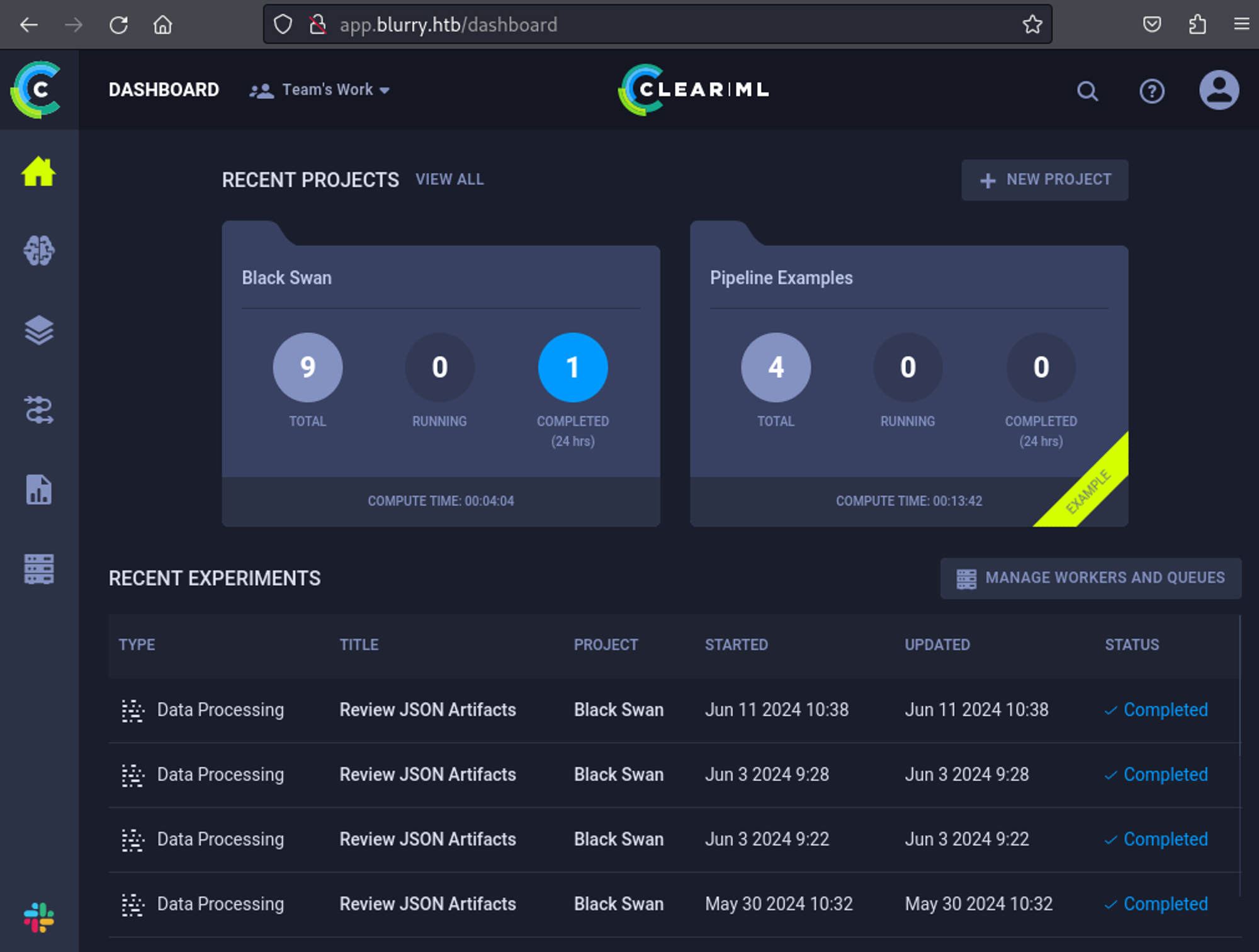The image size is (1259, 952).
Task: Open the Projects brain icon in sidebar
Action: pyautogui.click(x=39, y=250)
